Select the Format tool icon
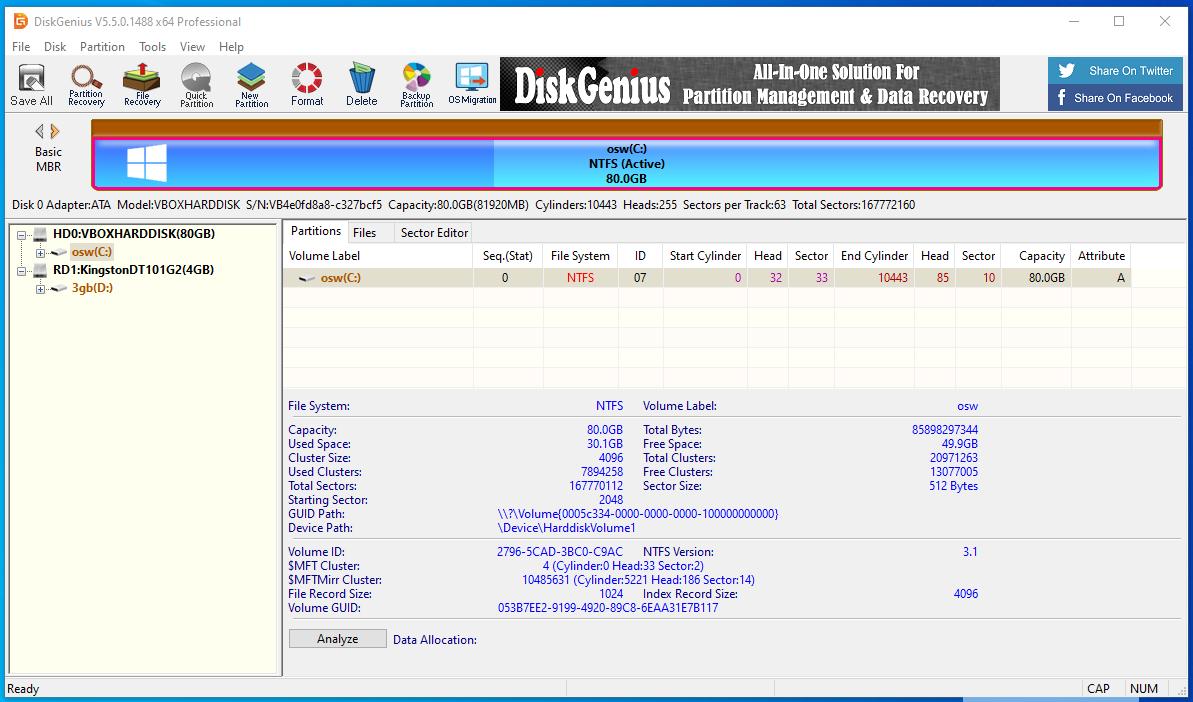1193x702 pixels. coord(307,84)
